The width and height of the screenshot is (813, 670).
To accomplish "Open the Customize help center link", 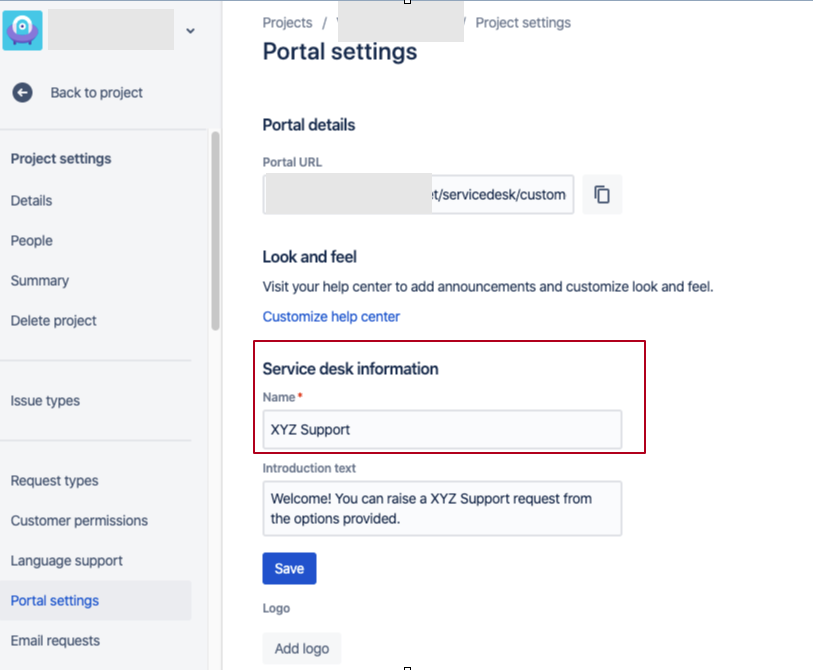I will 331,316.
